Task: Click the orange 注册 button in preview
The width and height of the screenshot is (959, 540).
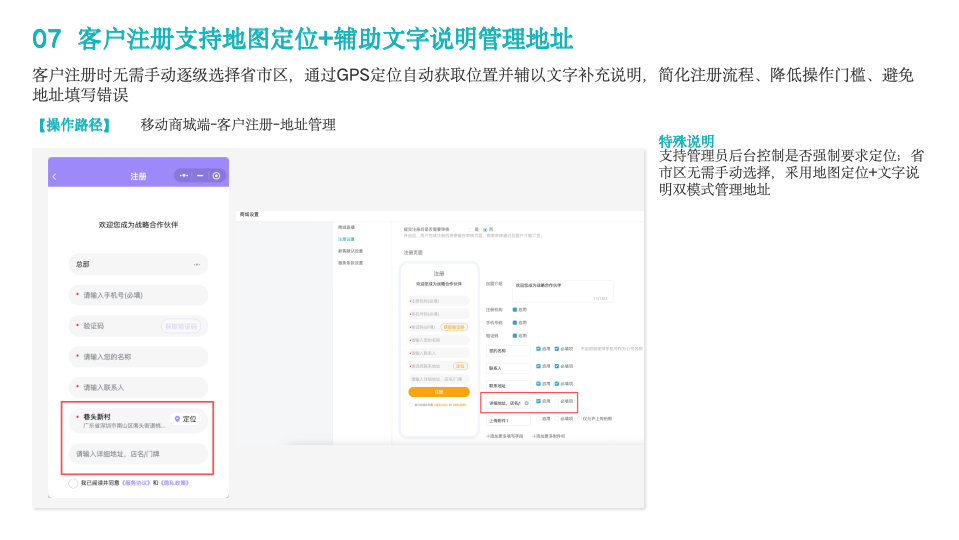Action: tap(439, 392)
